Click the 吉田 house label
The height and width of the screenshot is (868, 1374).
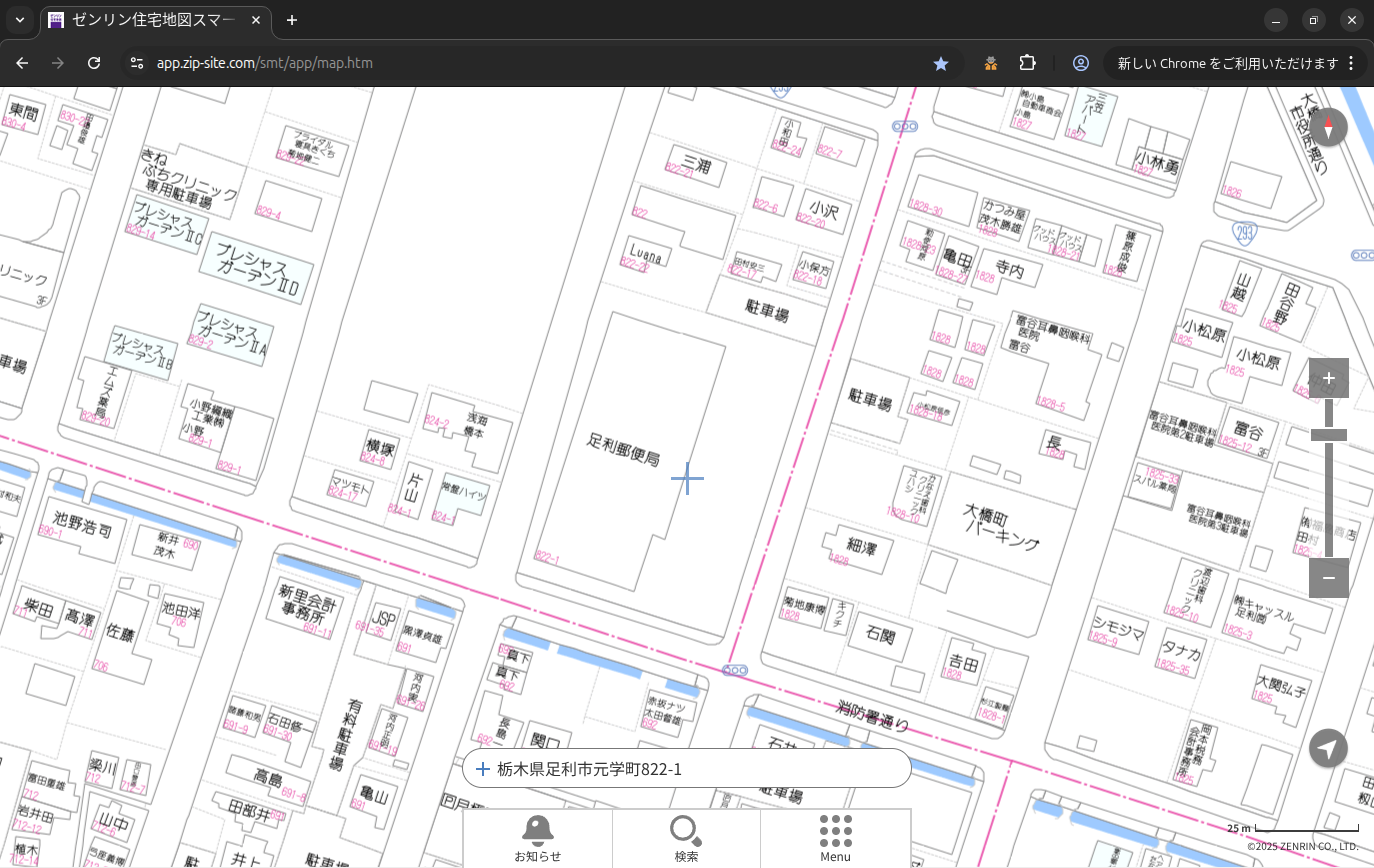click(x=963, y=662)
